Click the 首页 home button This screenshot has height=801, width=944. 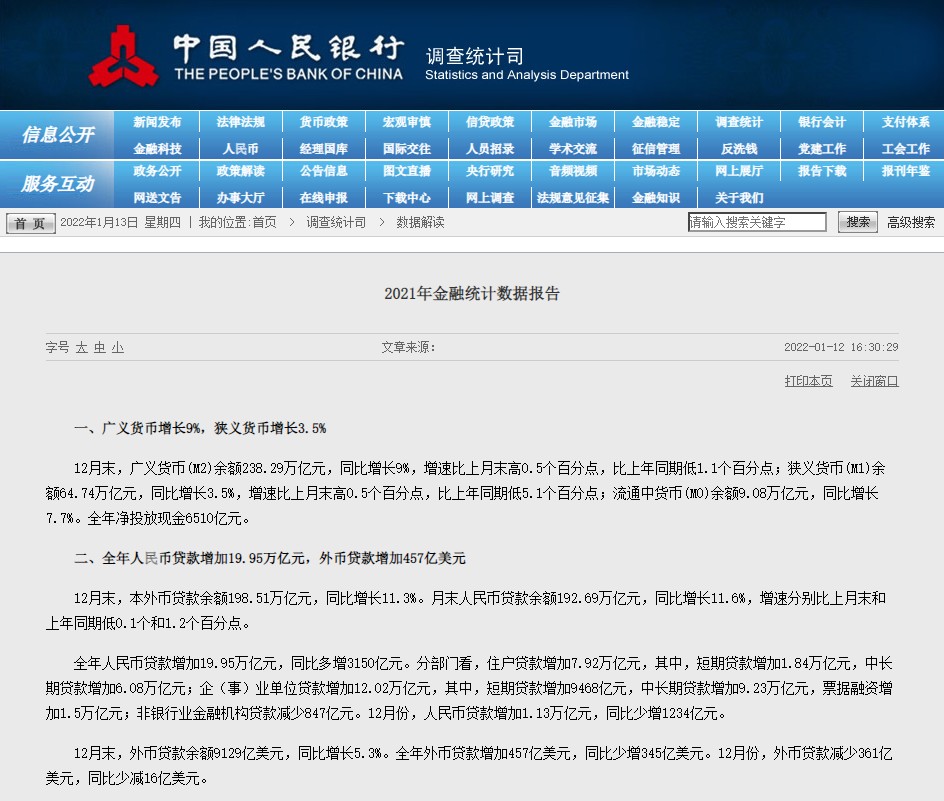click(31, 223)
